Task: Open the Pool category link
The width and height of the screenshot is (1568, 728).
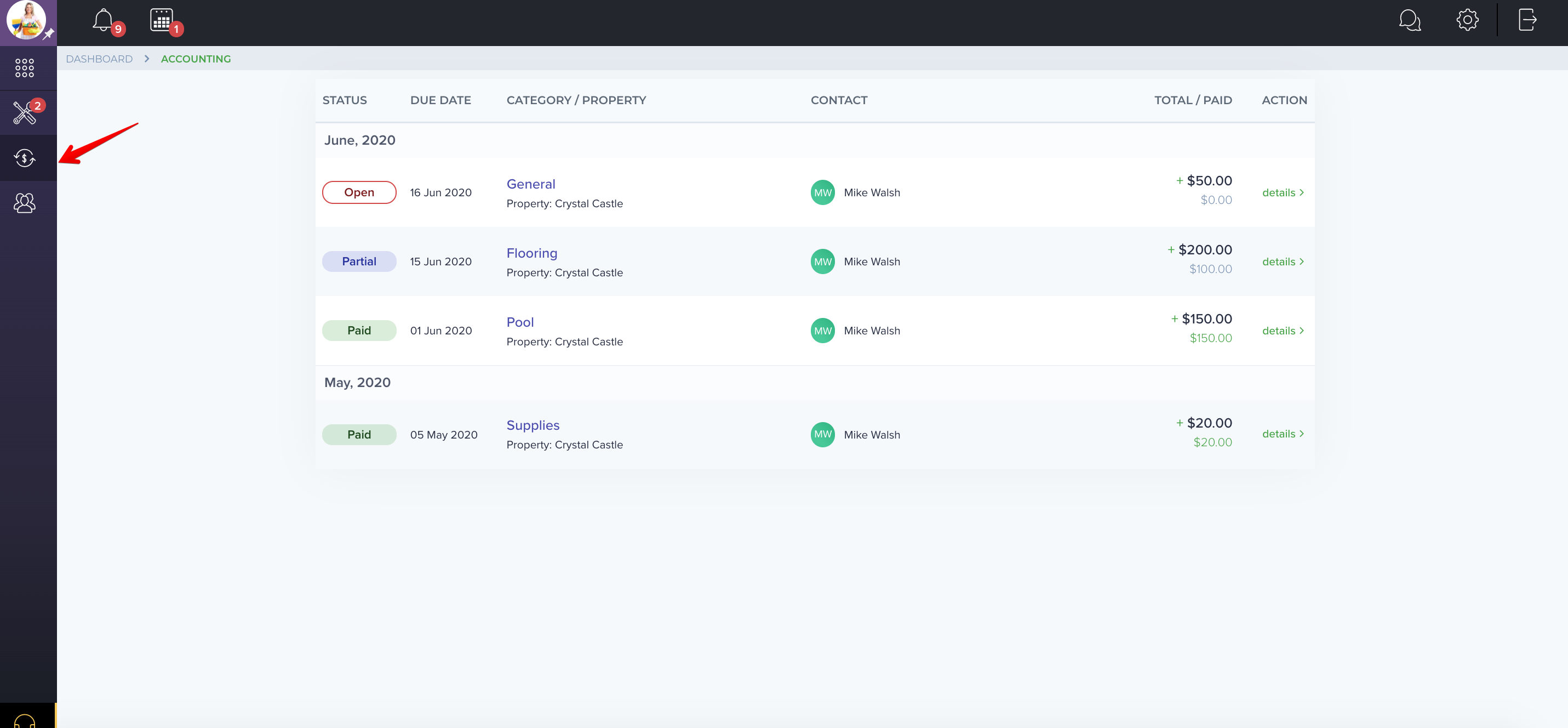Action: pyautogui.click(x=520, y=322)
